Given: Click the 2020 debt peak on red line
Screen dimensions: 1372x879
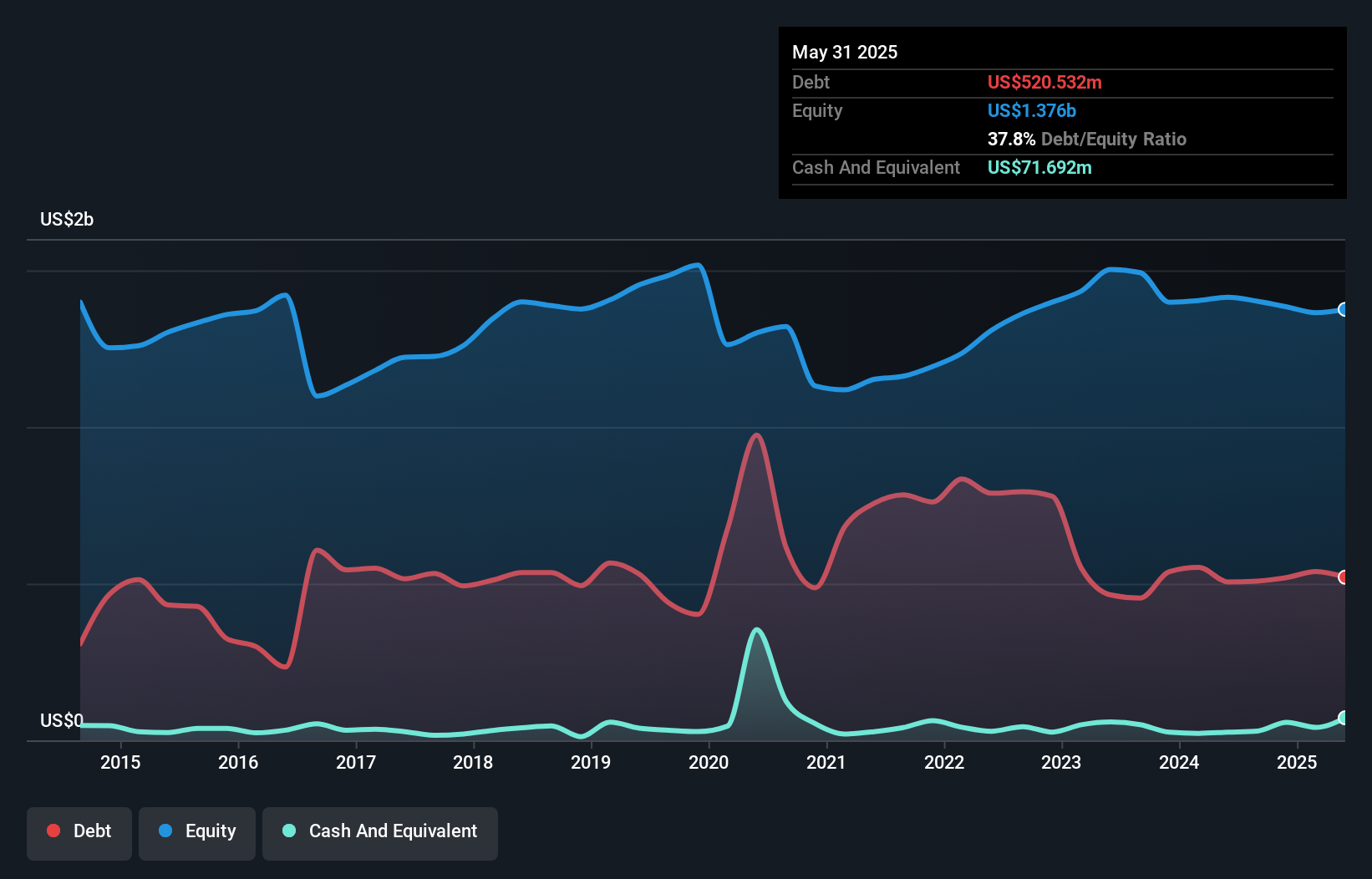Looking at the screenshot, I should point(757,435).
